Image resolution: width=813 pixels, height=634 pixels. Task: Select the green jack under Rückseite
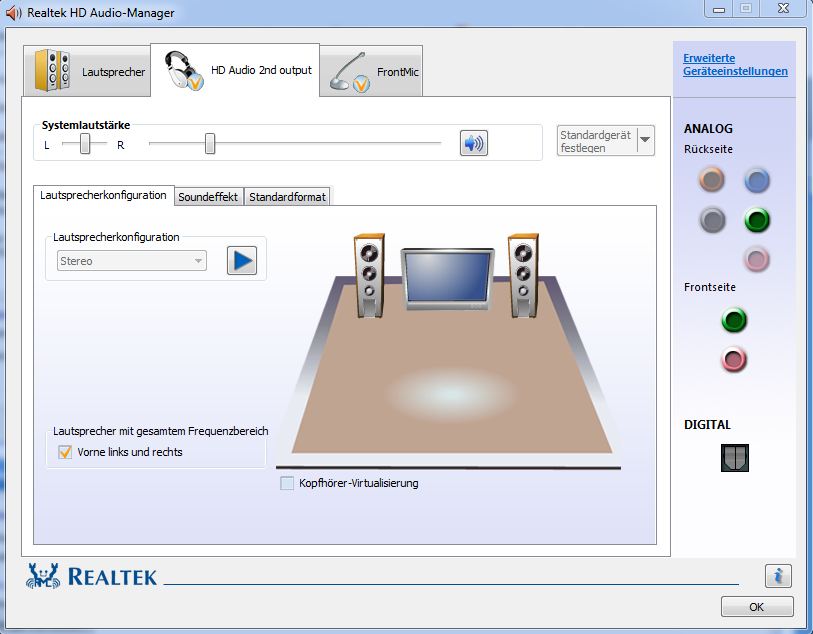point(756,220)
